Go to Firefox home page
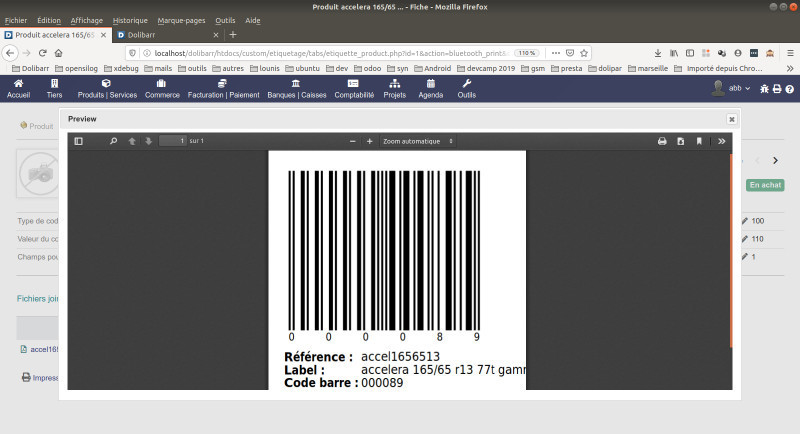 tap(59, 53)
